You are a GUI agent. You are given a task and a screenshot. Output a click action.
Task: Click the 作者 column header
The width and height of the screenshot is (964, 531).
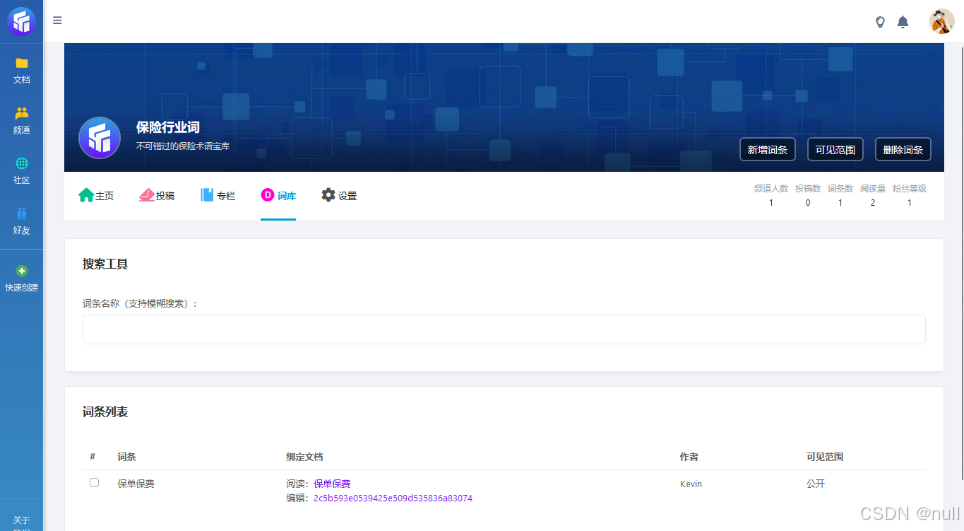click(x=689, y=457)
